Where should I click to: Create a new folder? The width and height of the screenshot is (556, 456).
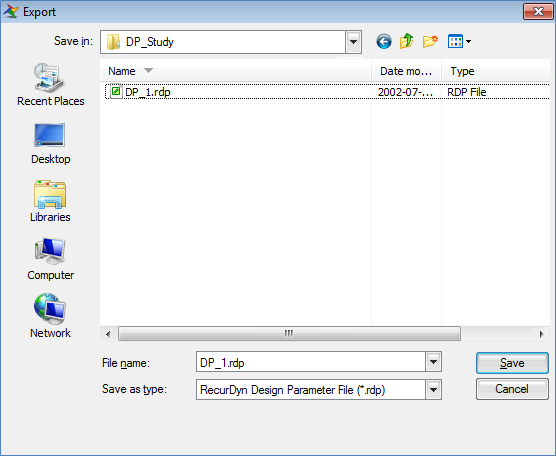(430, 41)
